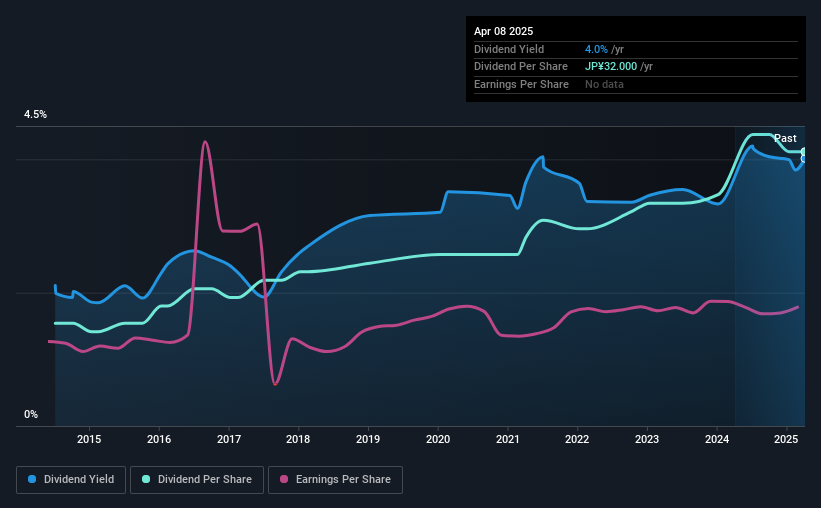Viewport: 821px width, 508px height.
Task: Click the 0% y-axis label
Action: click(31, 414)
